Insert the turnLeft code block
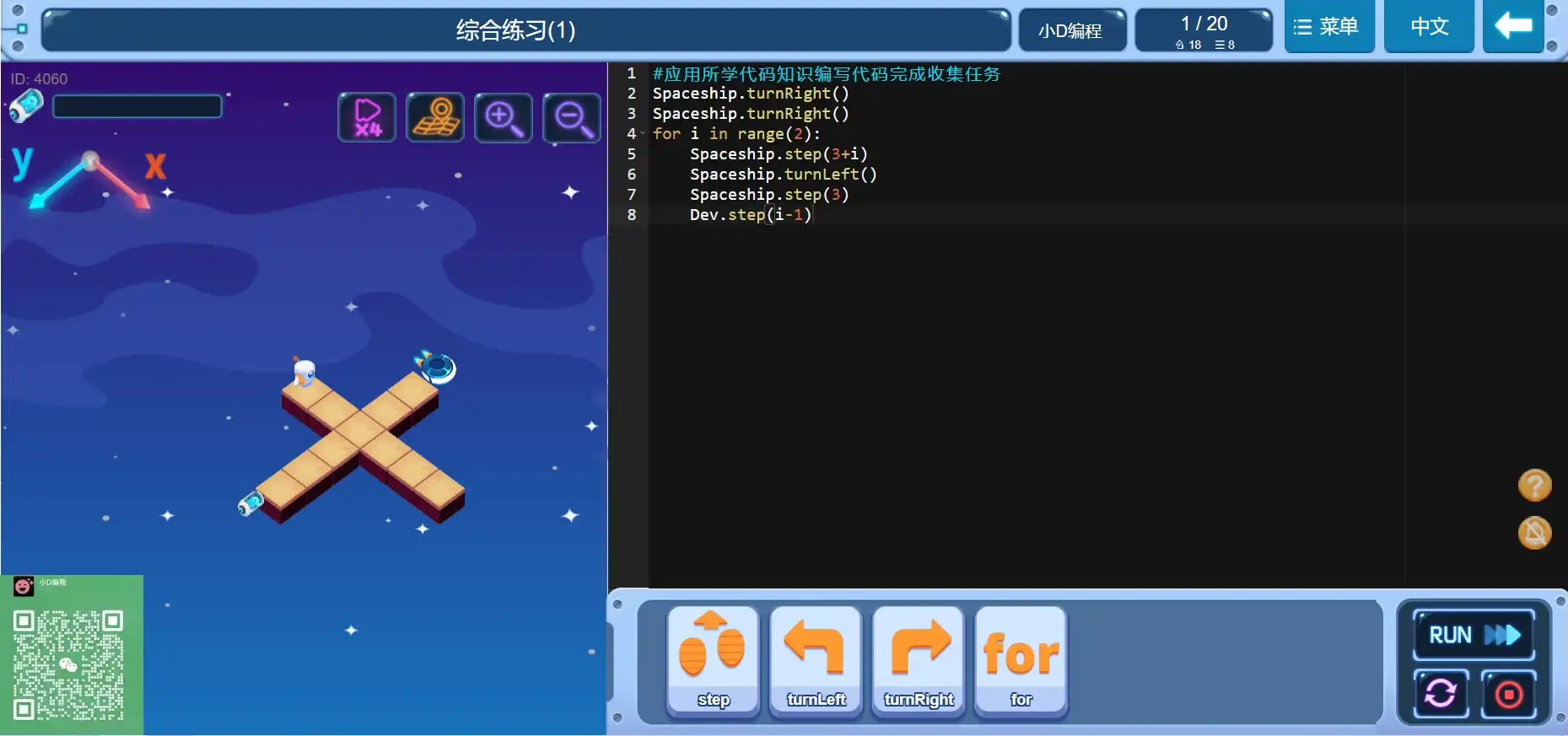 pyautogui.click(x=816, y=662)
